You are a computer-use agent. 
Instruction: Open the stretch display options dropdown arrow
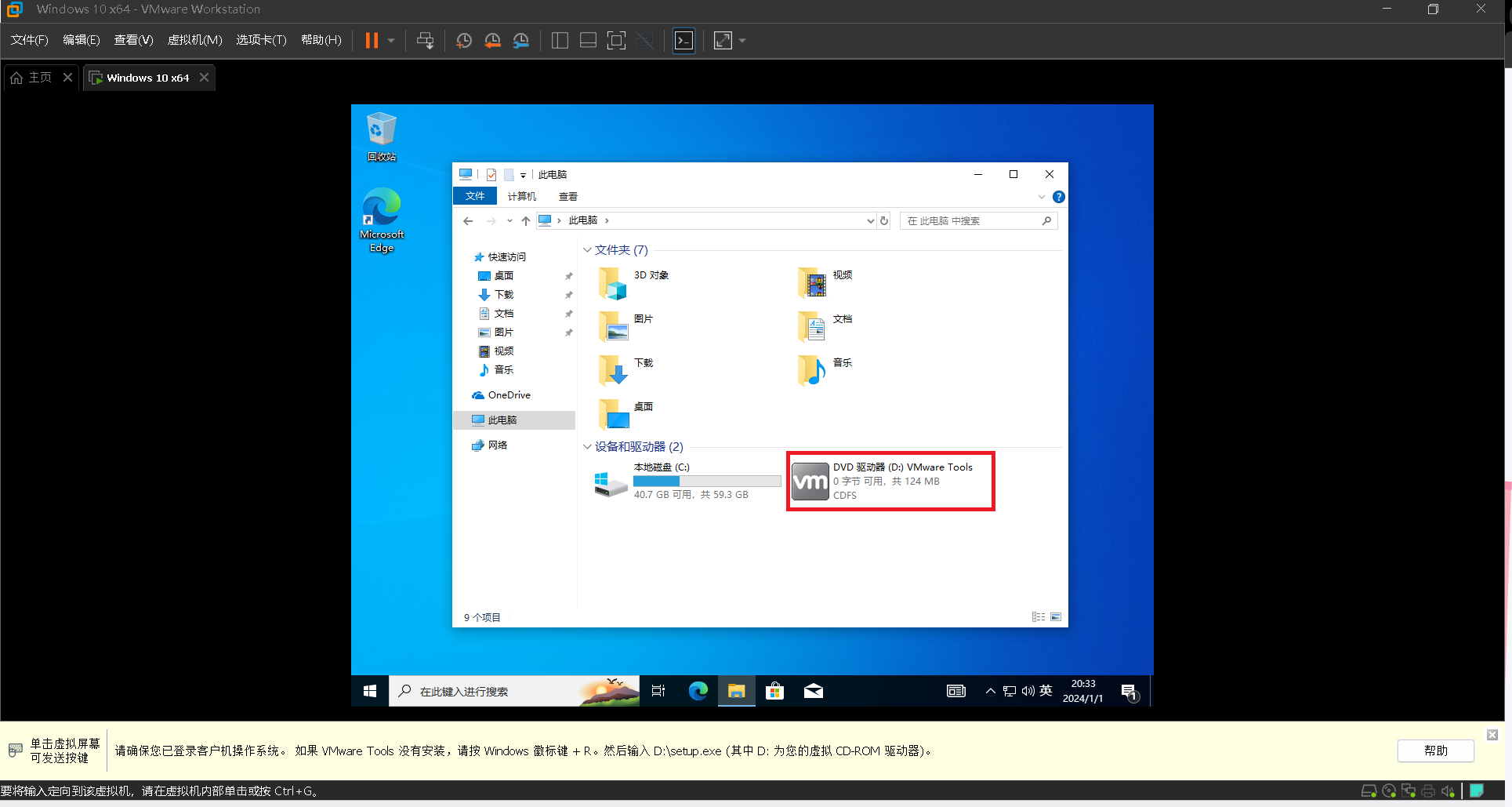[x=741, y=40]
